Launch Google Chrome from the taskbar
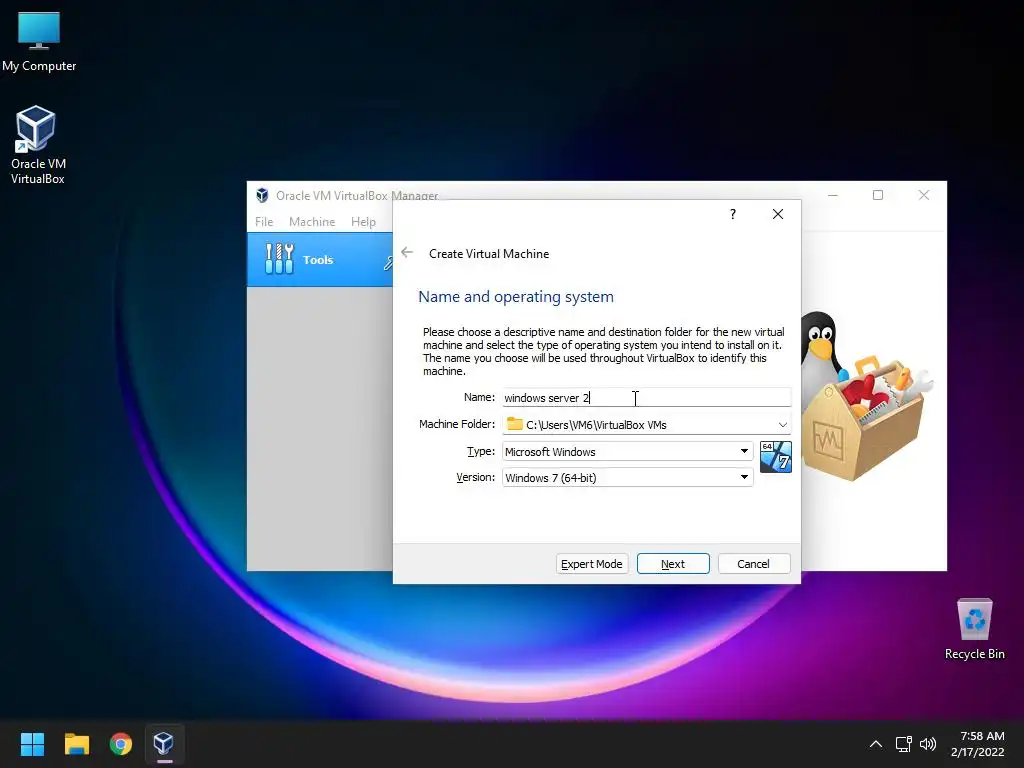Screen dimensions: 1024x768 [x=121, y=744]
